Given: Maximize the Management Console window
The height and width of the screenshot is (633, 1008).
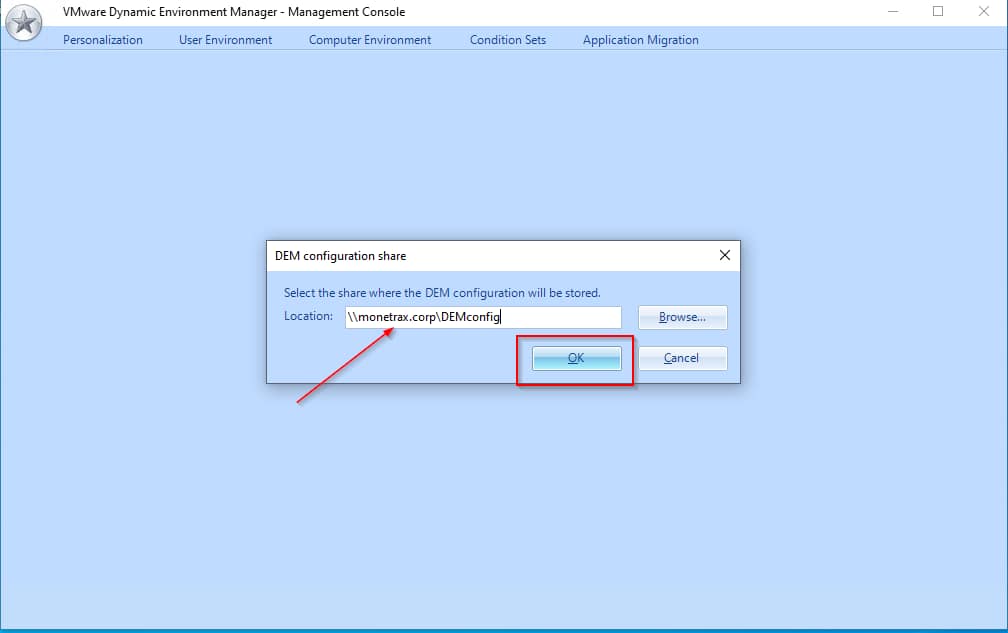Looking at the screenshot, I should [x=938, y=12].
